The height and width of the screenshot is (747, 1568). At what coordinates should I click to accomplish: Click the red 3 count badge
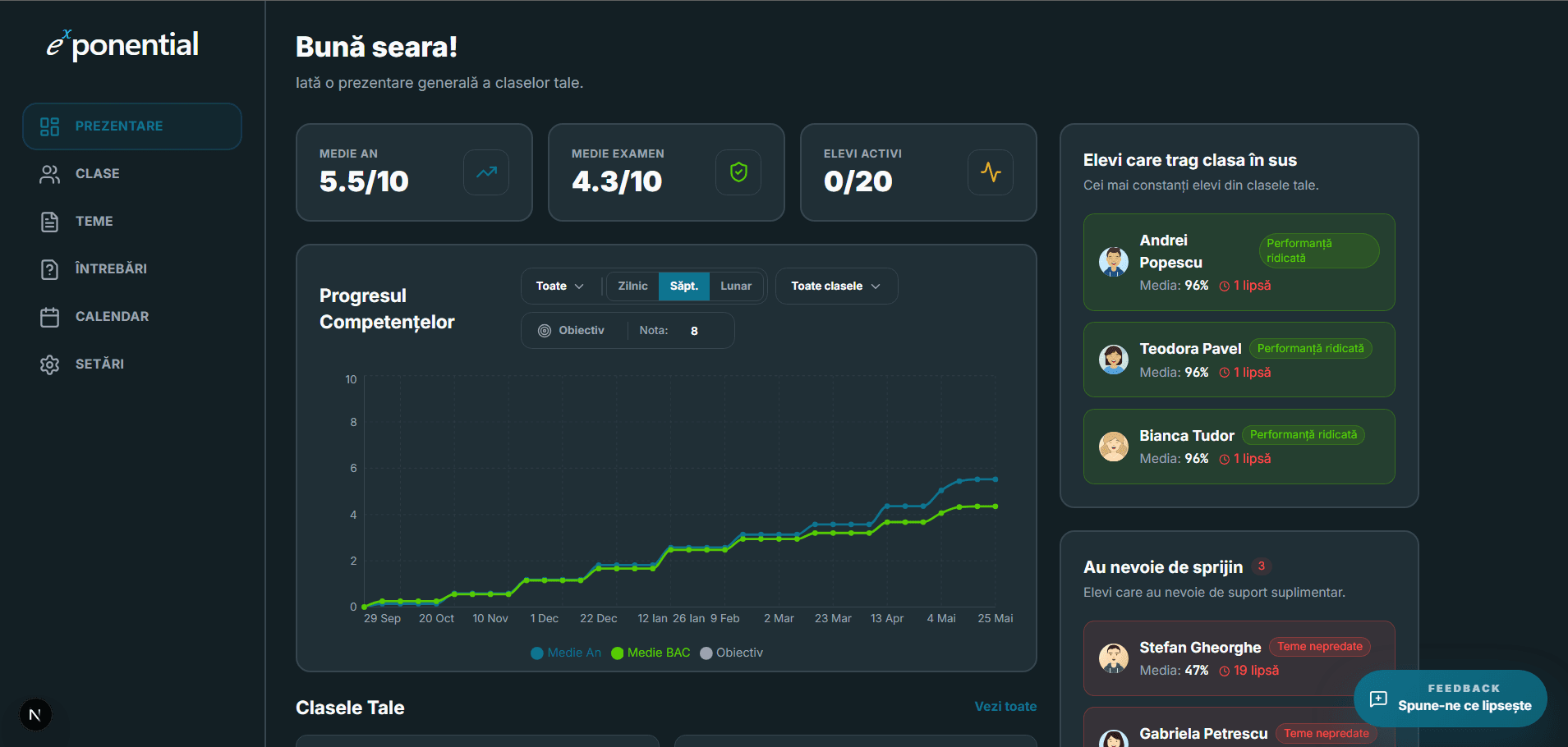click(x=1262, y=566)
